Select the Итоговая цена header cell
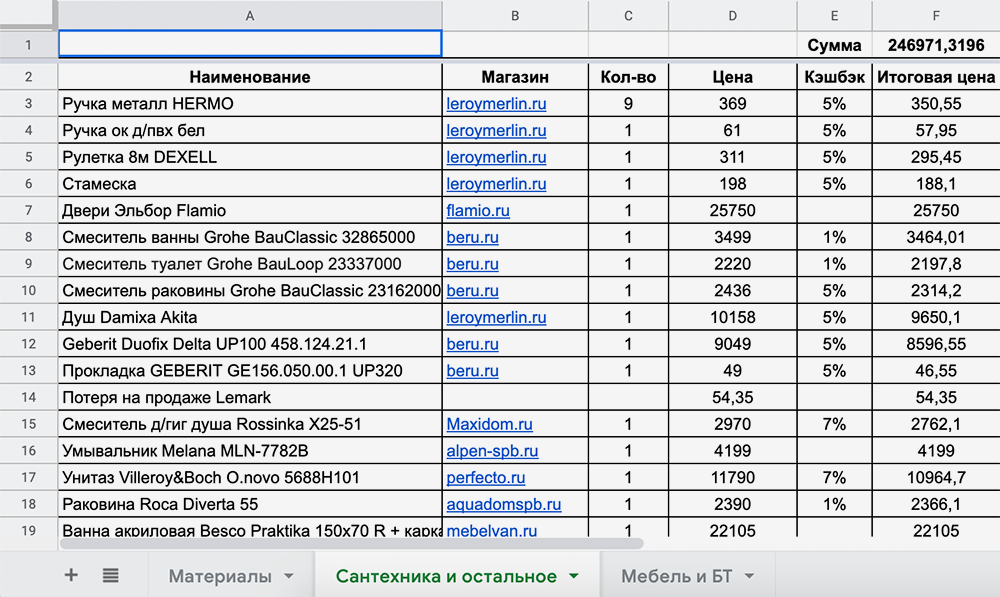Screen dimensions: 1000x597 click(x=936, y=77)
